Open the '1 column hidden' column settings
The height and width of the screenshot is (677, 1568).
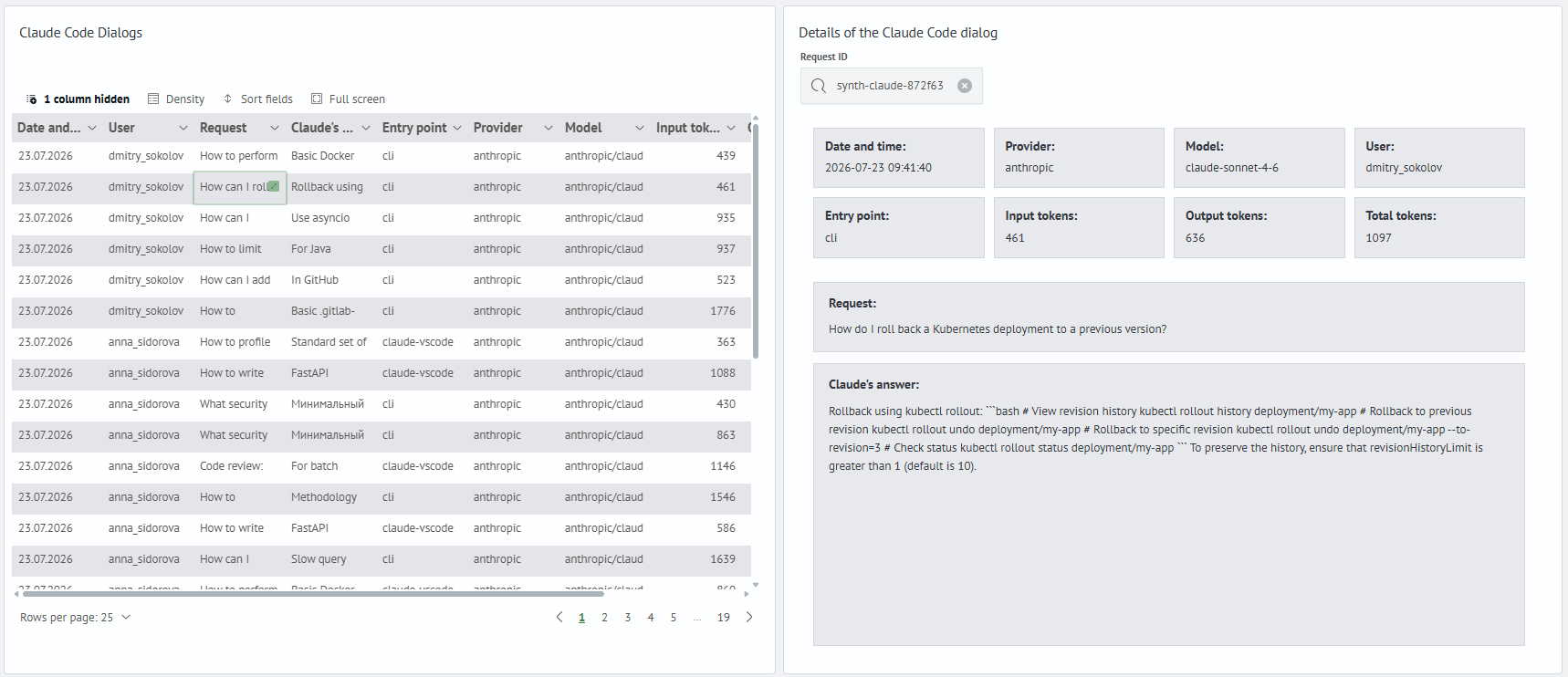coord(78,99)
